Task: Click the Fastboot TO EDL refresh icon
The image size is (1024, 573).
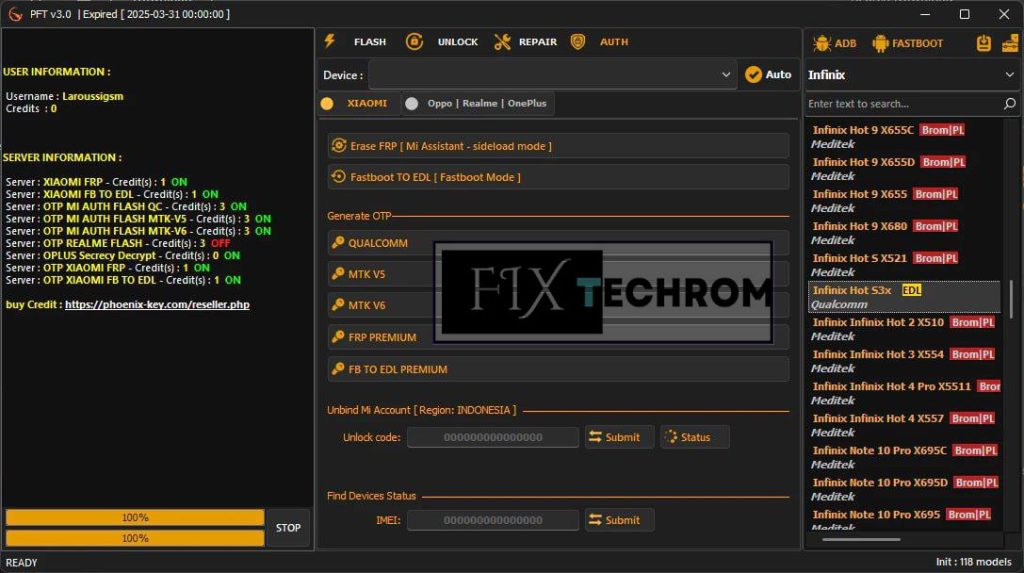Action: tap(338, 176)
